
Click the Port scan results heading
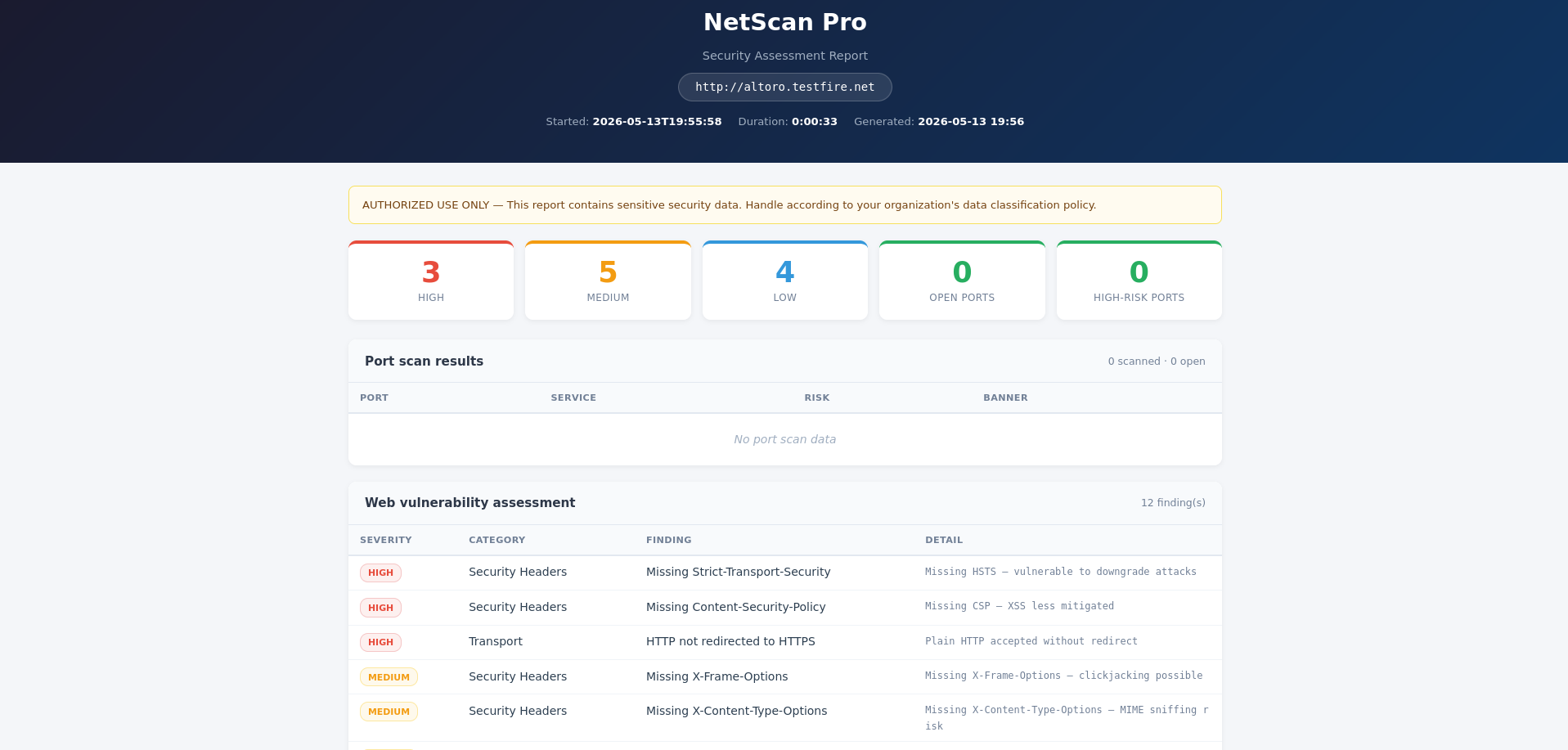click(x=424, y=361)
